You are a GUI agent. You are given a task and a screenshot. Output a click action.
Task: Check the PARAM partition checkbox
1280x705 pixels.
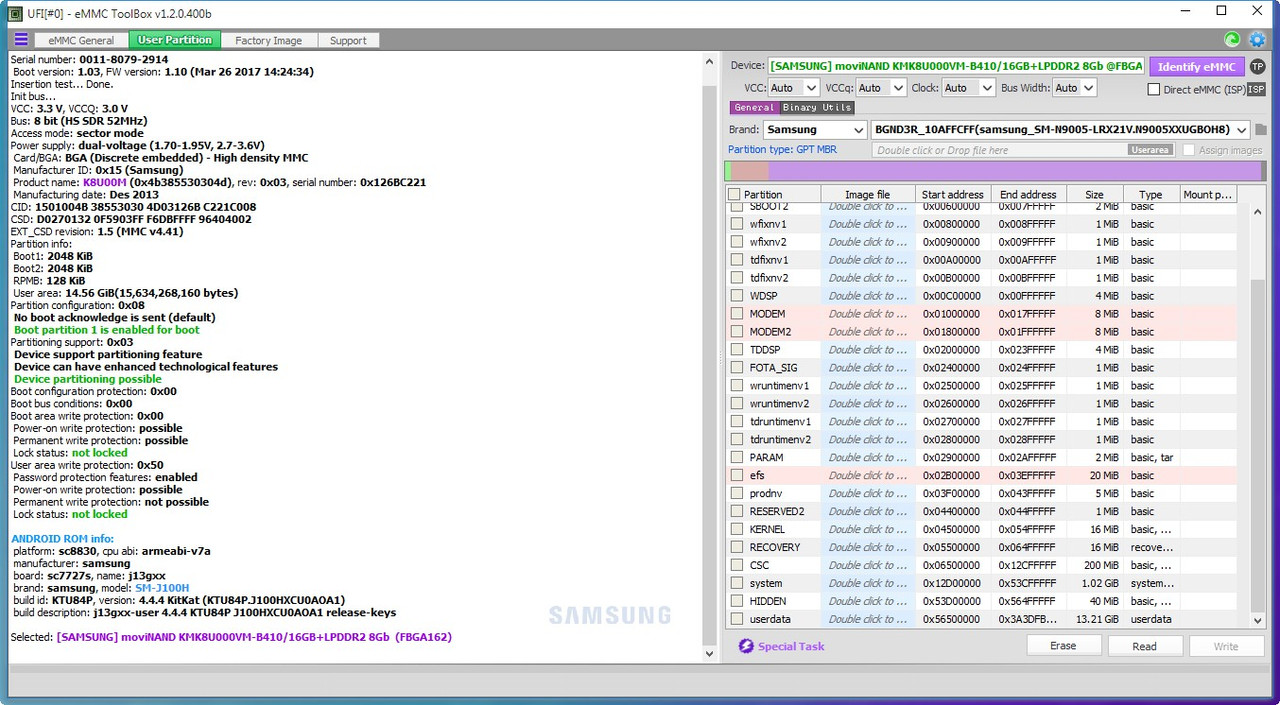[737, 458]
